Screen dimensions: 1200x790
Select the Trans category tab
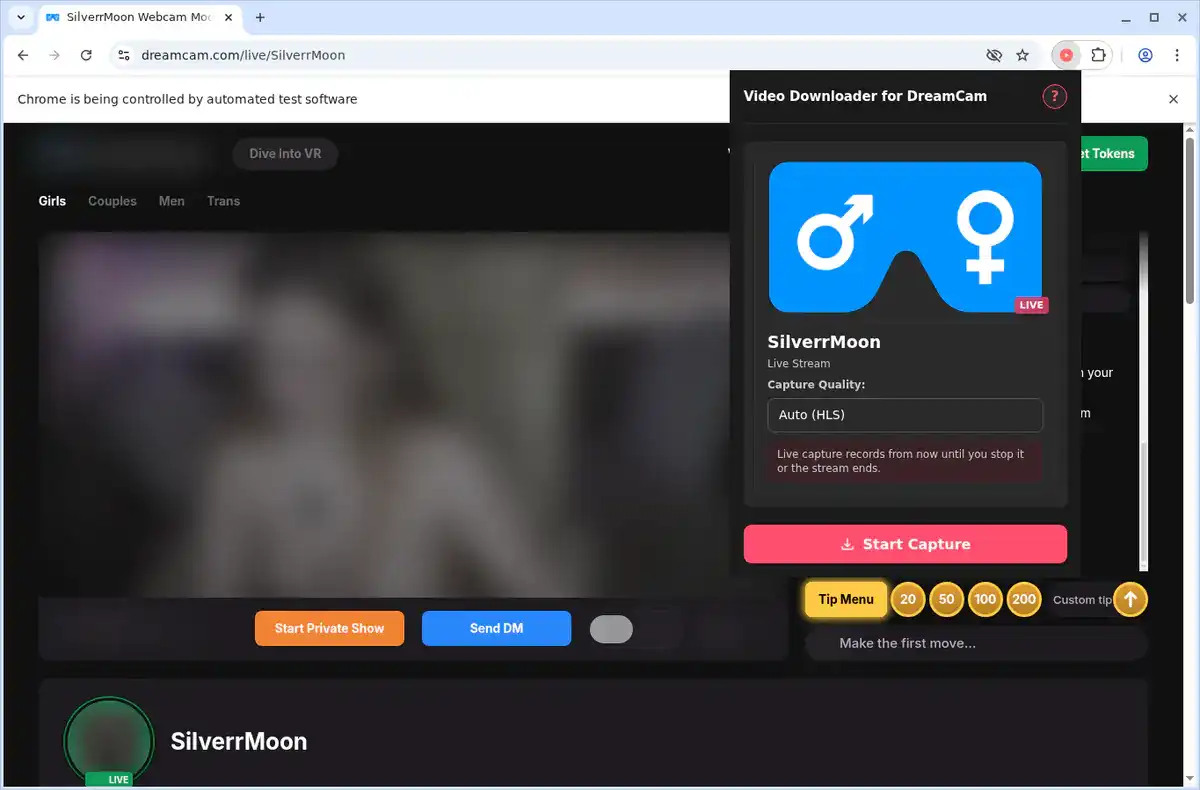pyautogui.click(x=223, y=201)
